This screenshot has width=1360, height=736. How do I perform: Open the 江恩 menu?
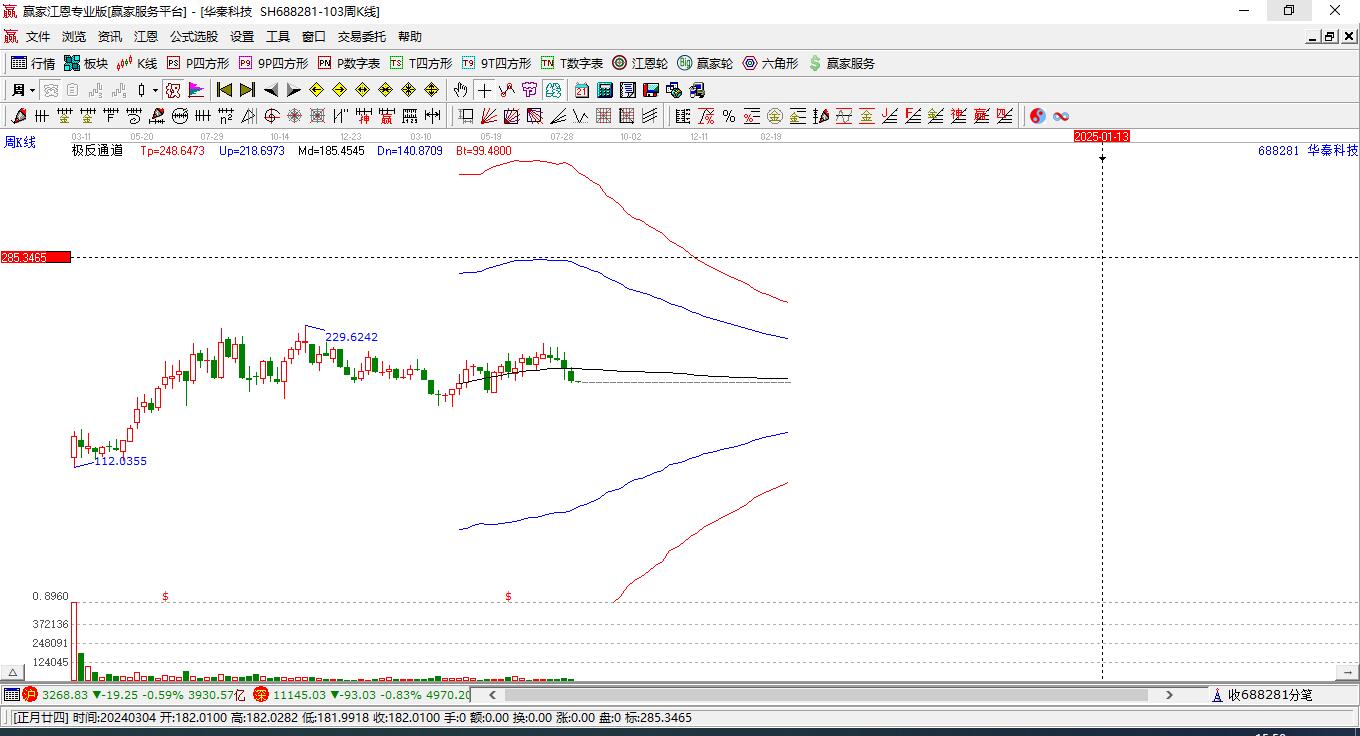click(146, 37)
